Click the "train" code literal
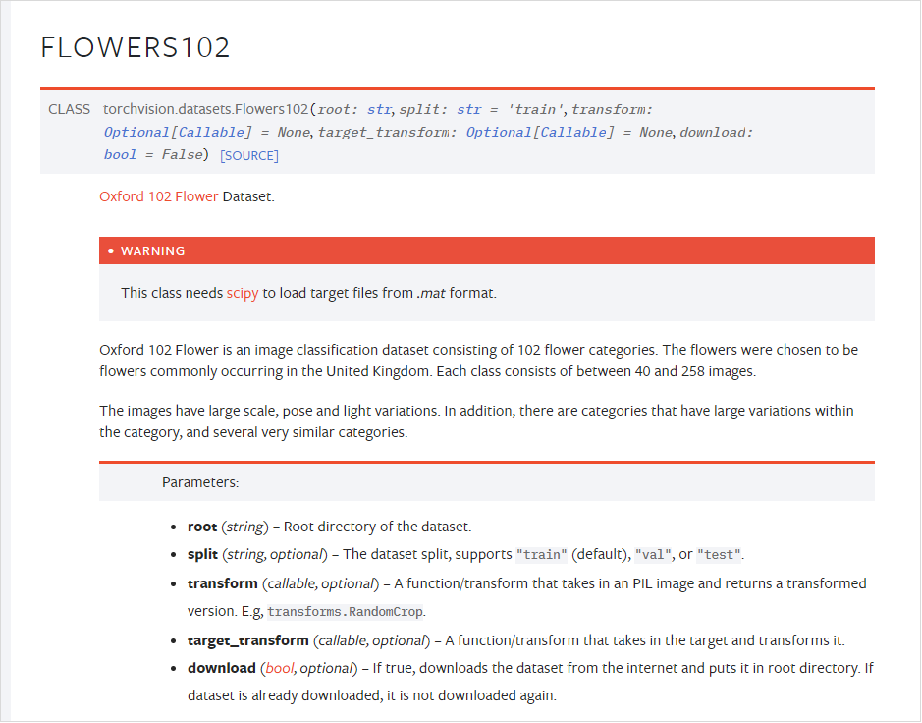 click(x=542, y=555)
